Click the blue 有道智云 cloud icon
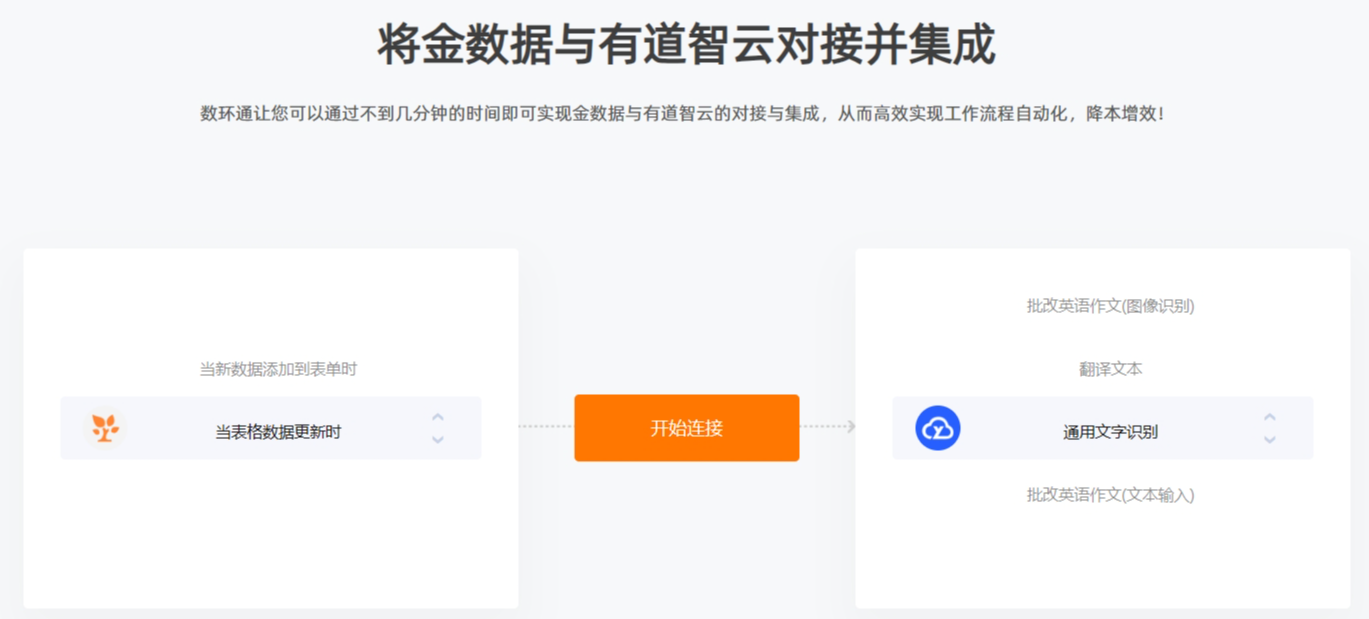The width and height of the screenshot is (1369, 619). [938, 428]
